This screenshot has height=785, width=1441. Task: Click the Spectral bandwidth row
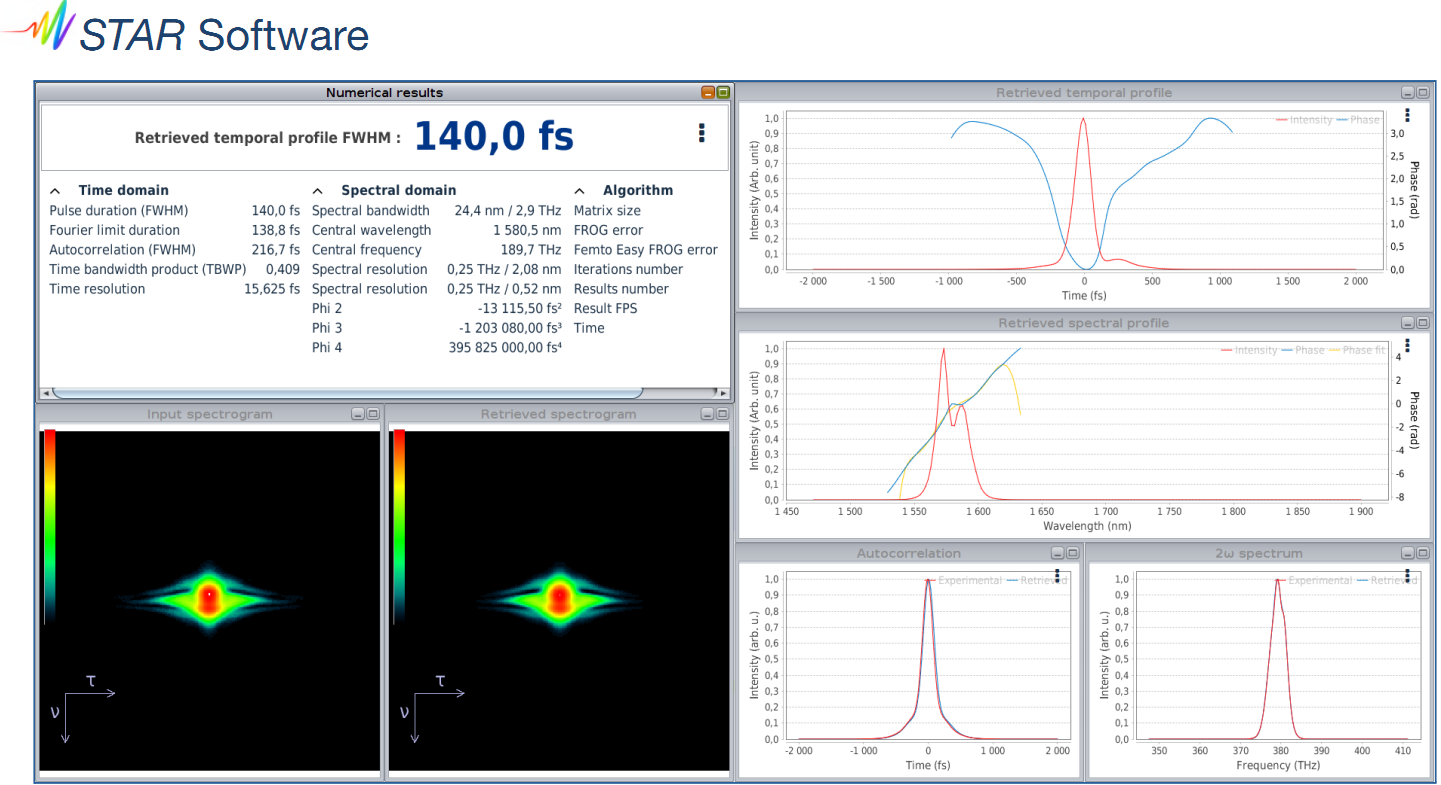[x=436, y=211]
